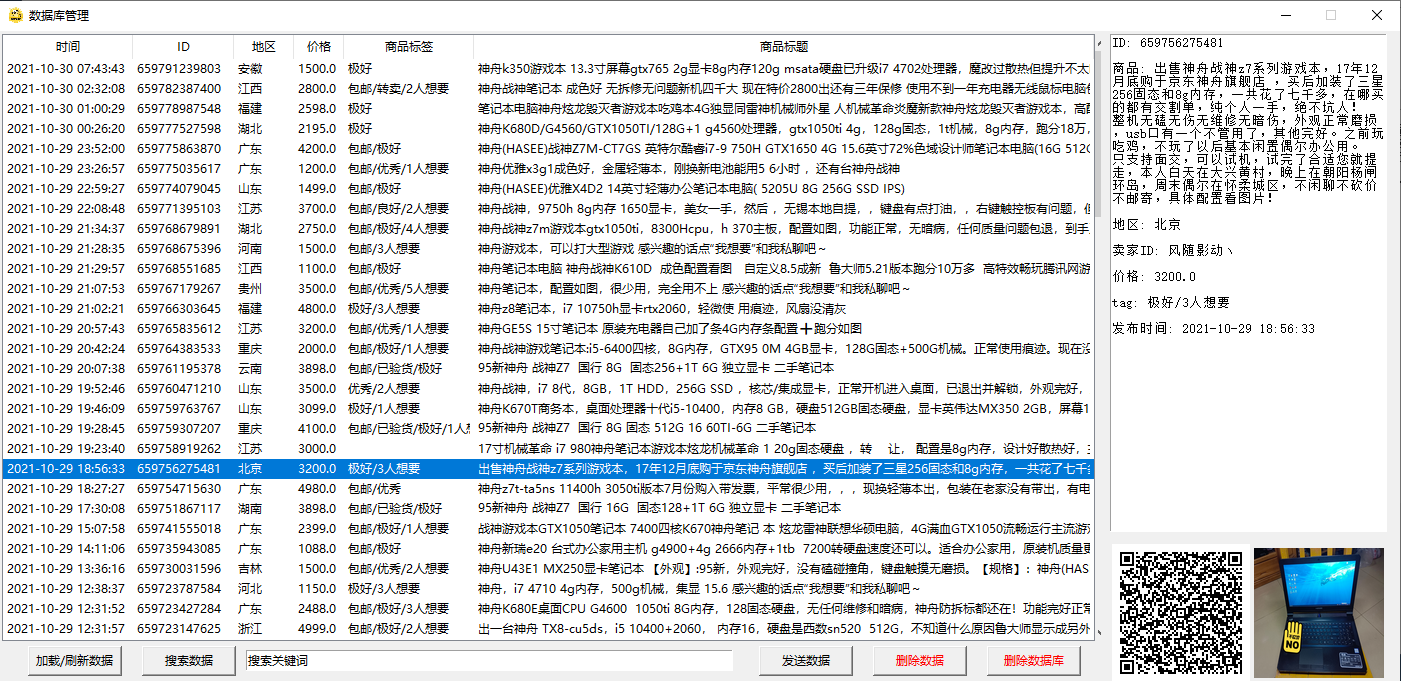The image size is (1401, 681).
Task: Select the 湖北 row priced 2195.0
Action: 548,129
